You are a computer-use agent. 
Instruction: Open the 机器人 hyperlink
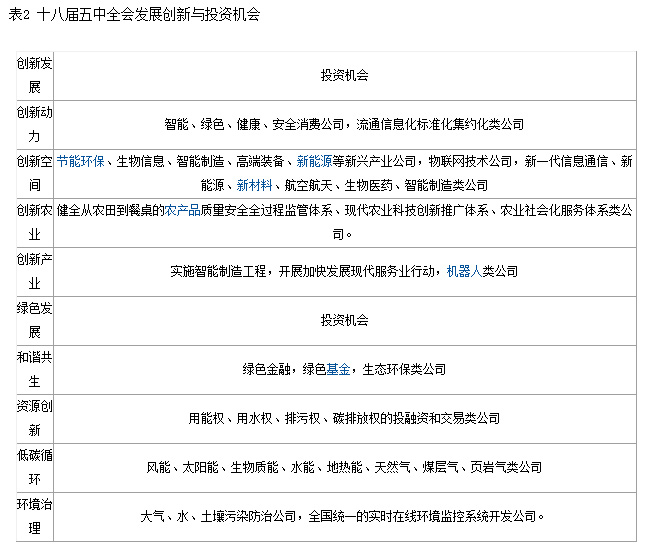(x=463, y=271)
